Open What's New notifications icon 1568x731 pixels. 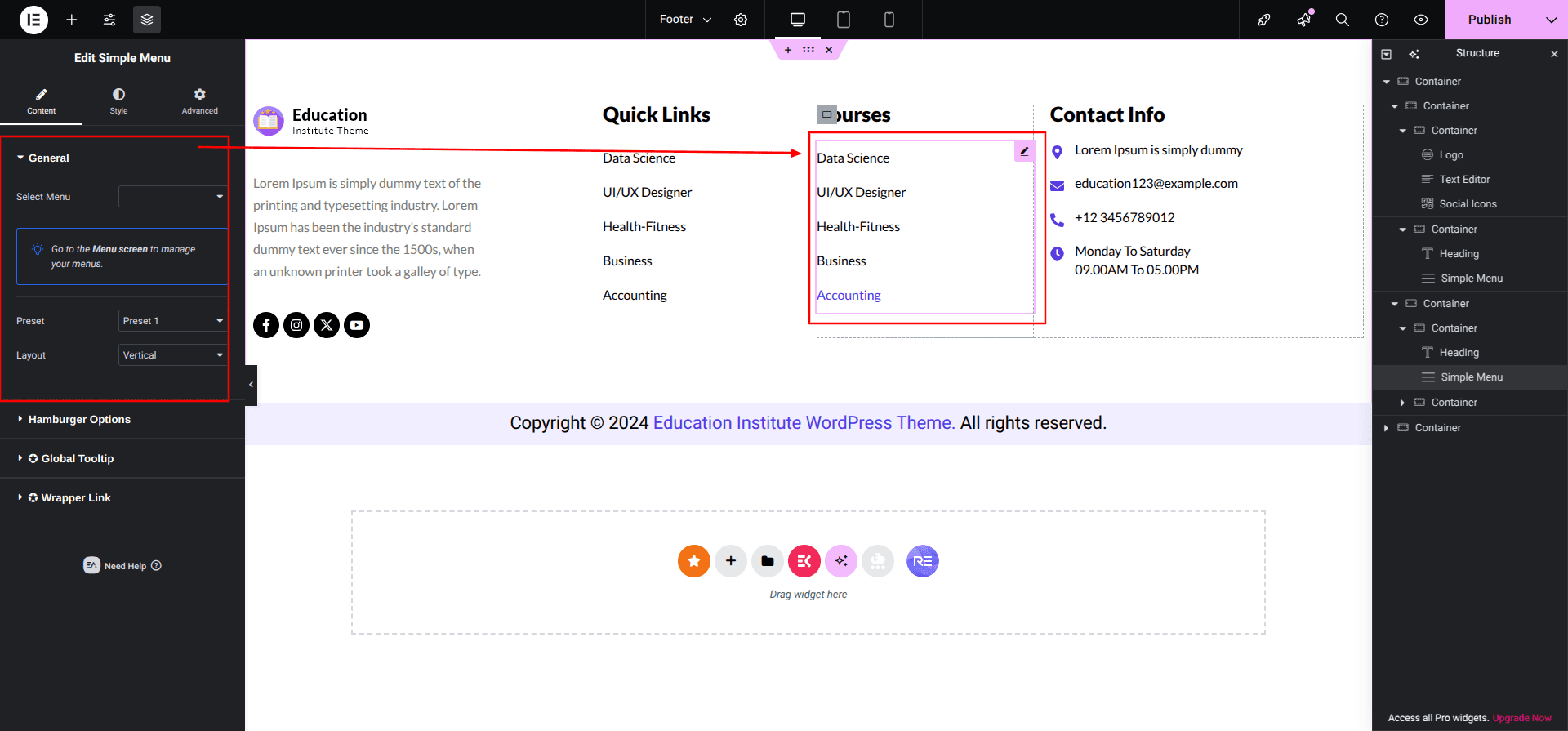click(1303, 20)
